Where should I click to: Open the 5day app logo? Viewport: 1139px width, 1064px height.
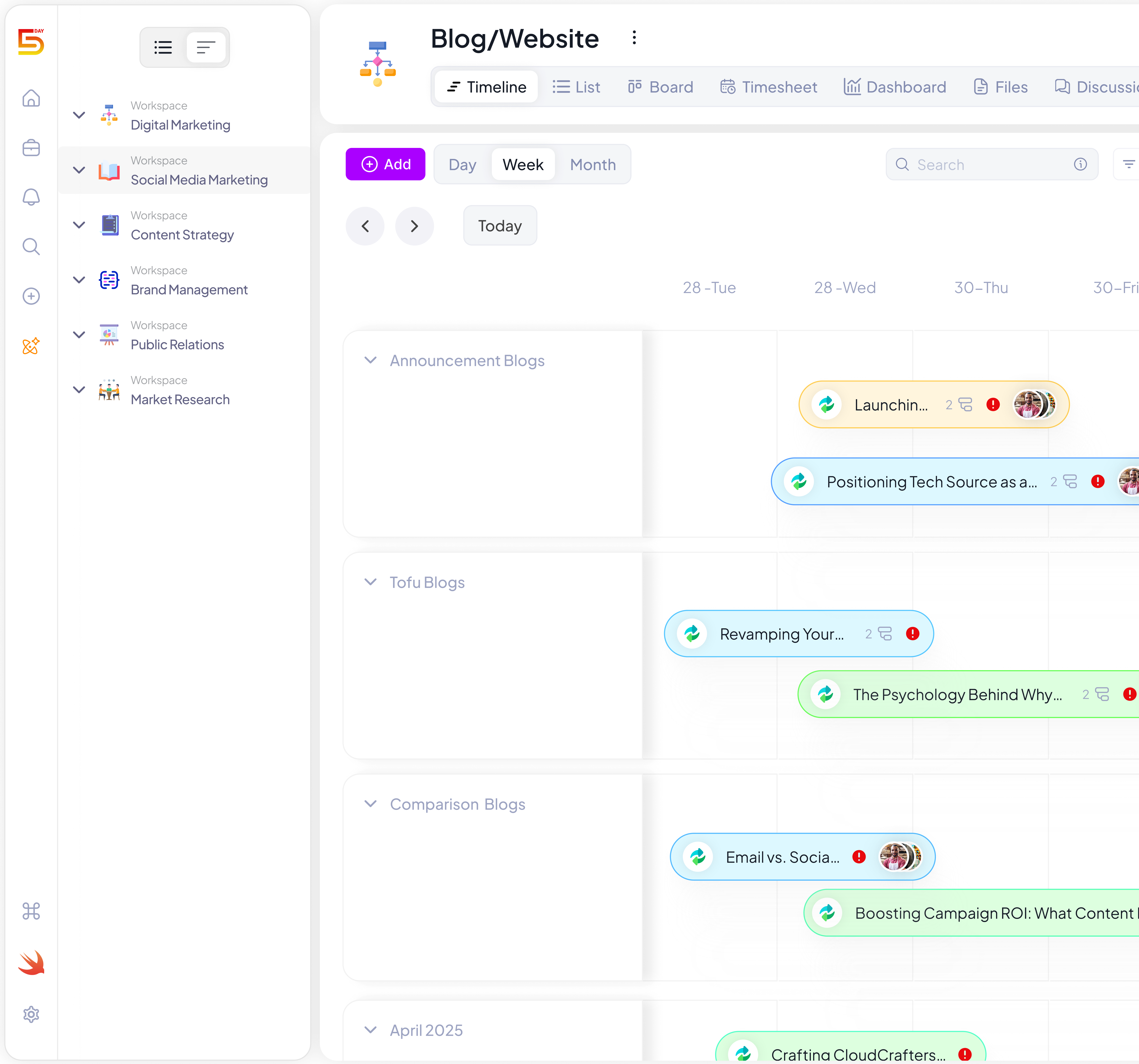pyautogui.click(x=31, y=42)
